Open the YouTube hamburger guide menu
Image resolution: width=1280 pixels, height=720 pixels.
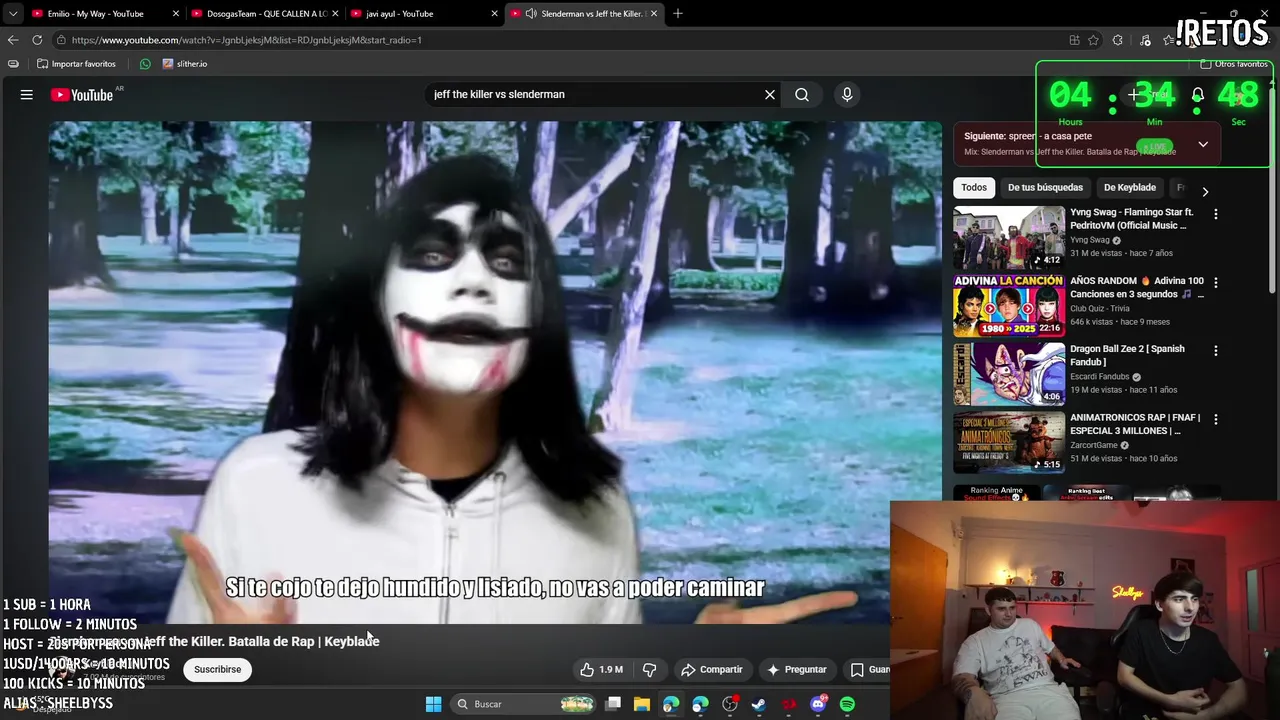click(x=27, y=95)
